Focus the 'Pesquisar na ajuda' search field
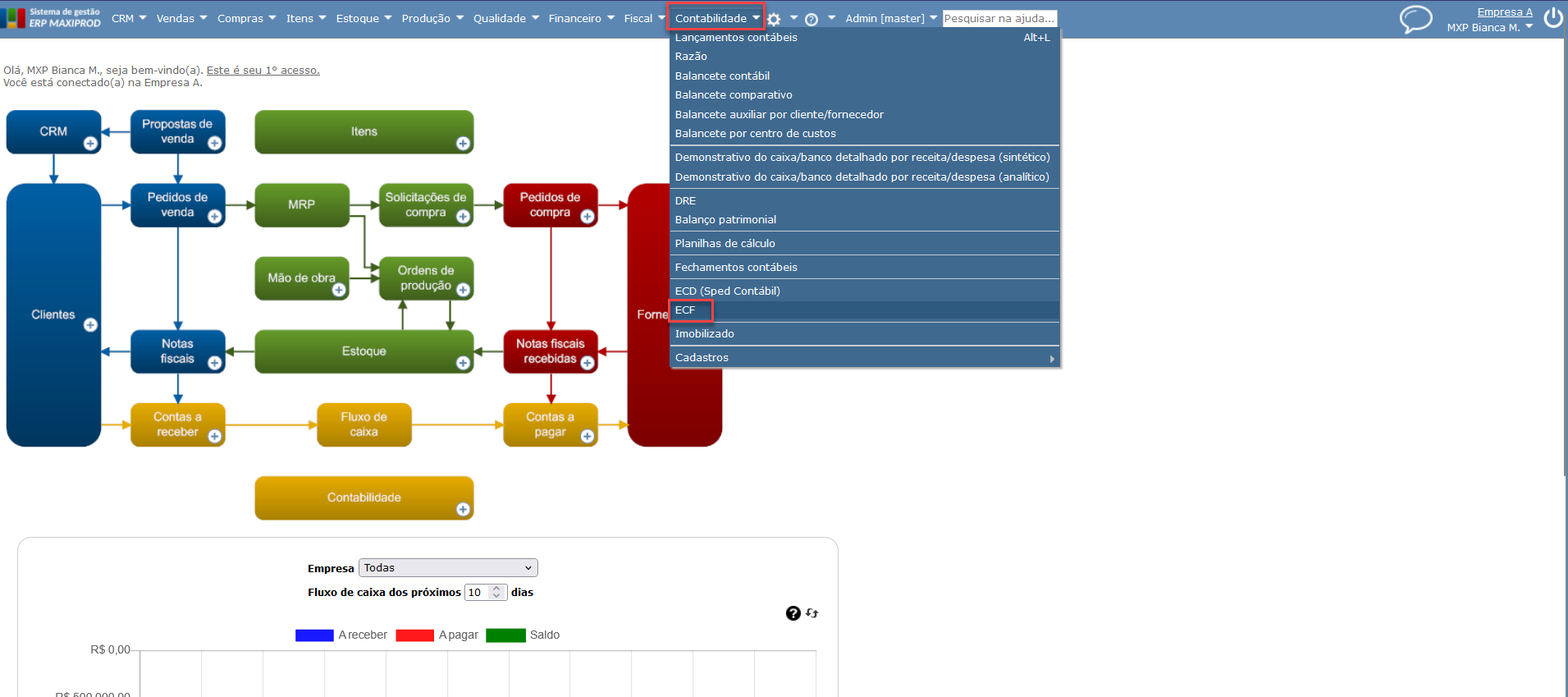The height and width of the screenshot is (697, 1568). pyautogui.click(x=999, y=18)
